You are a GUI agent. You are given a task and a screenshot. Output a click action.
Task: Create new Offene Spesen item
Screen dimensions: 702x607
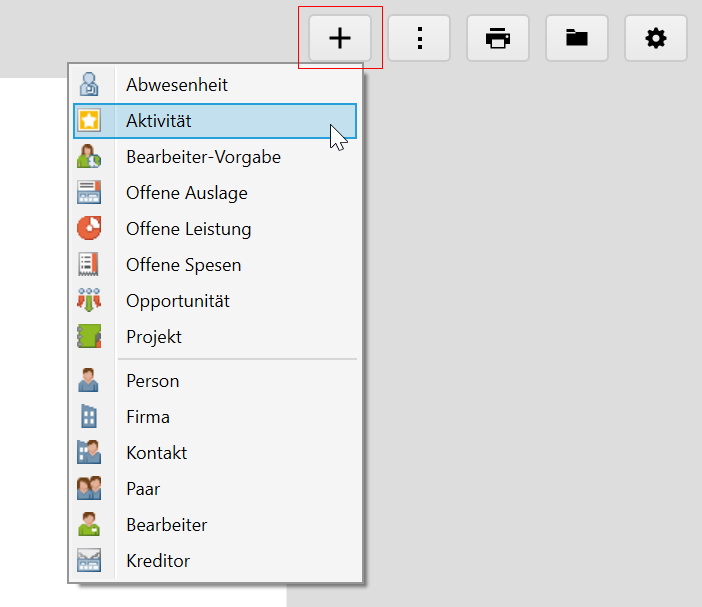[x=183, y=265]
